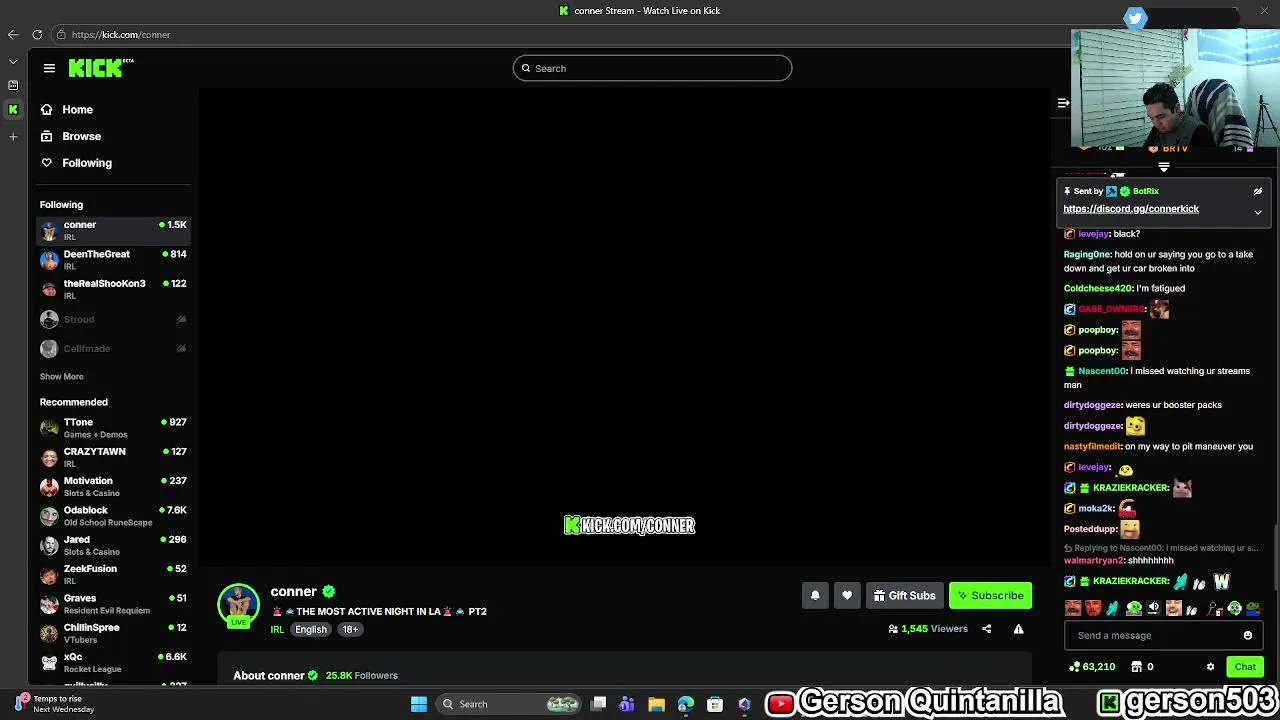
Task: Open the weather widget 'Temps to rise'
Action: (x=55, y=704)
